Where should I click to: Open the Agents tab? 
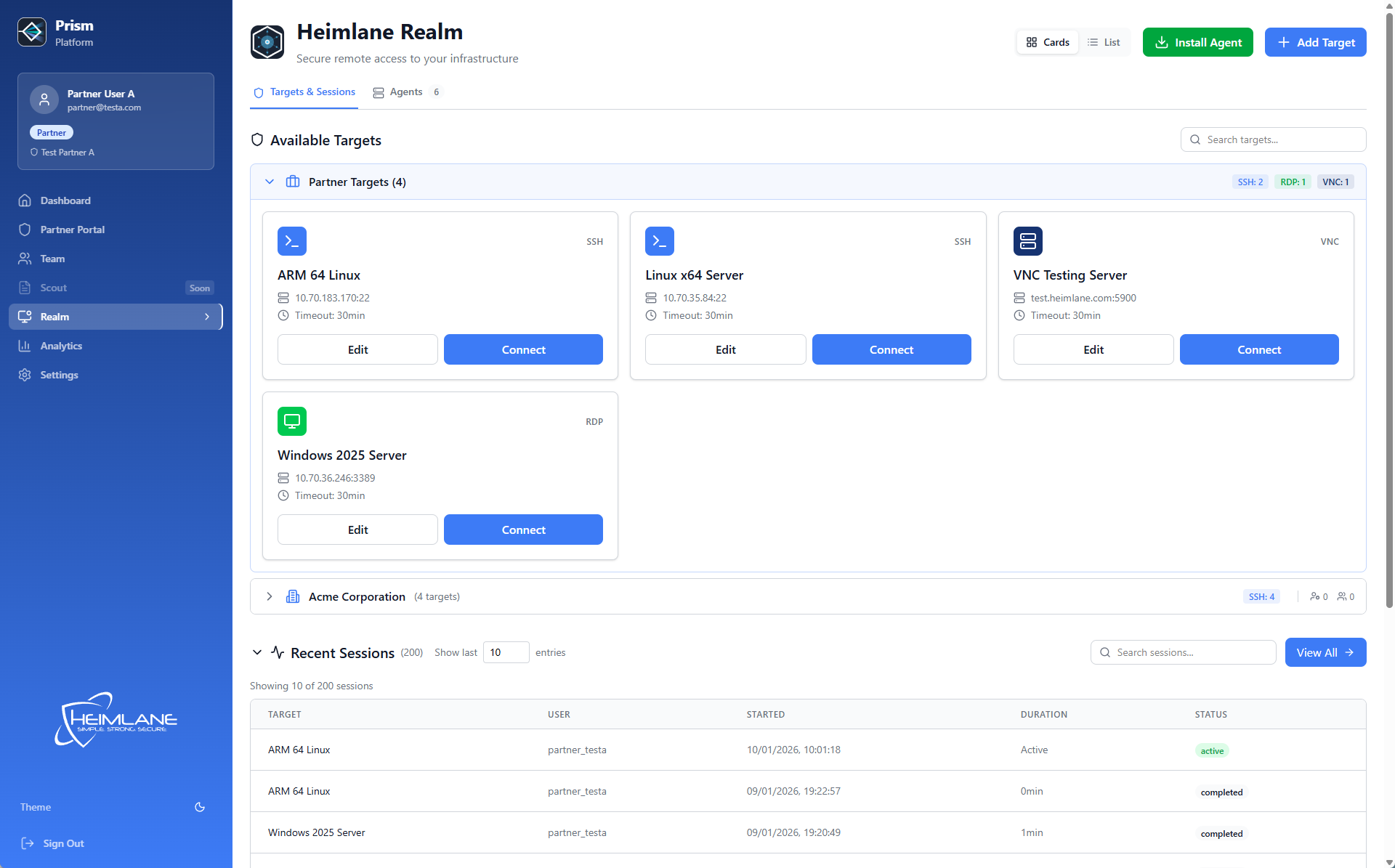[x=405, y=92]
